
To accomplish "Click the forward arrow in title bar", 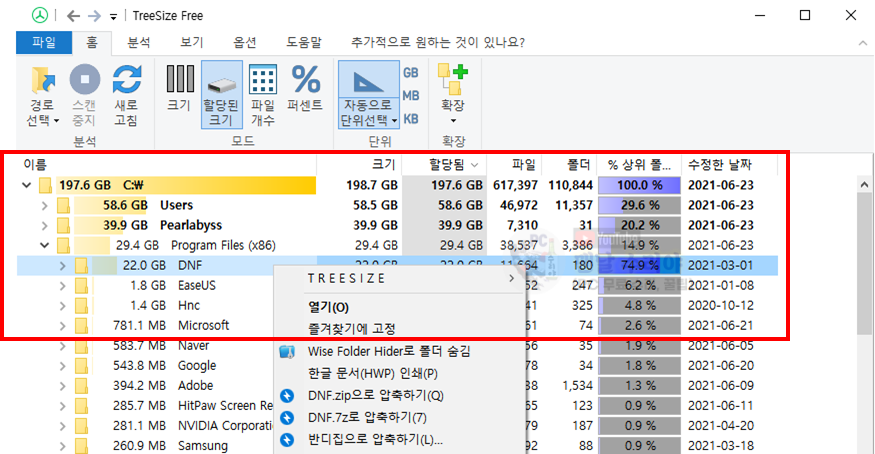I will [94, 16].
